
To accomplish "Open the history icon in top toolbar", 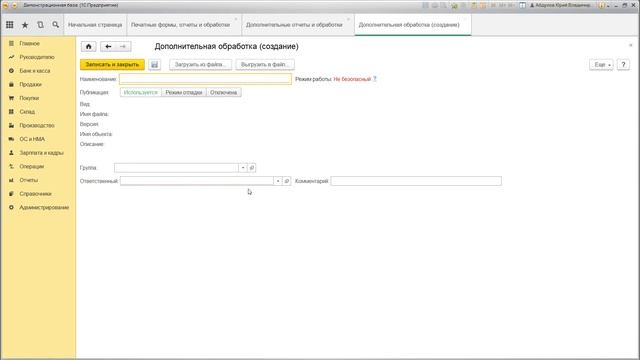I will (x=40, y=25).
